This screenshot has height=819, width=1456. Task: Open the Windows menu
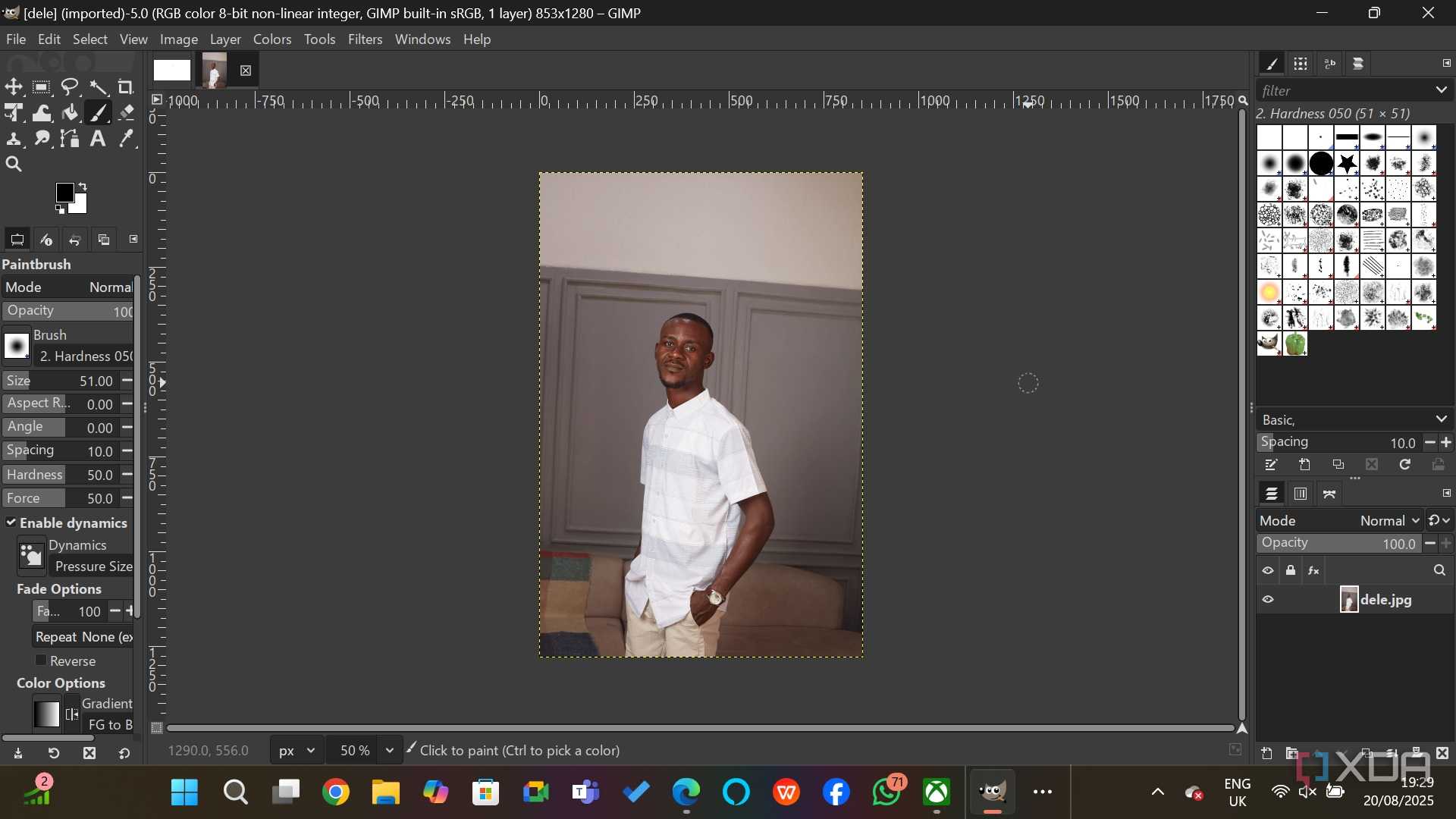click(x=422, y=39)
